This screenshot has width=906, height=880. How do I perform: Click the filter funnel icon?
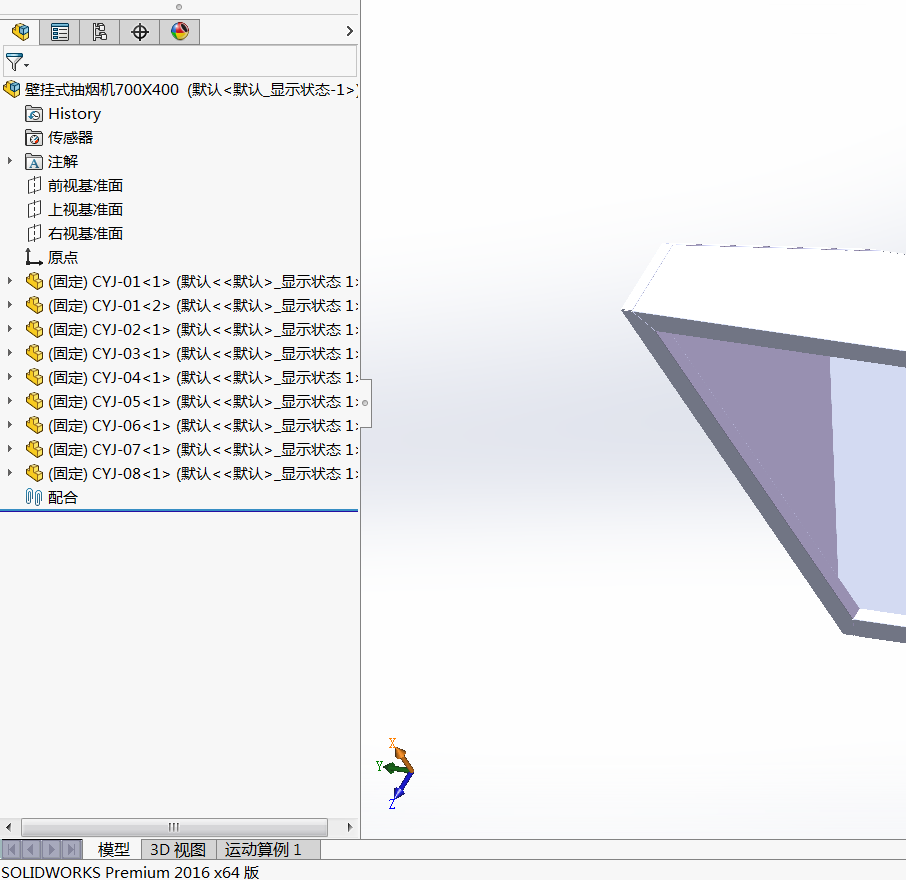tap(14, 62)
